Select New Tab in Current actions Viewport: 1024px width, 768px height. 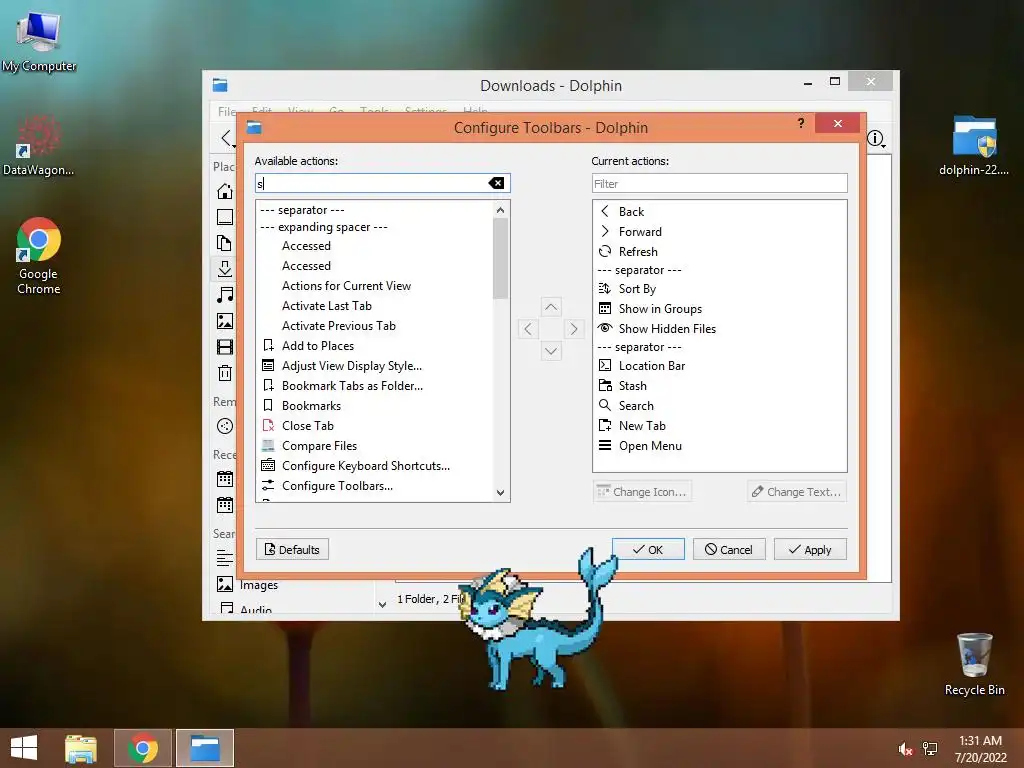coord(642,426)
